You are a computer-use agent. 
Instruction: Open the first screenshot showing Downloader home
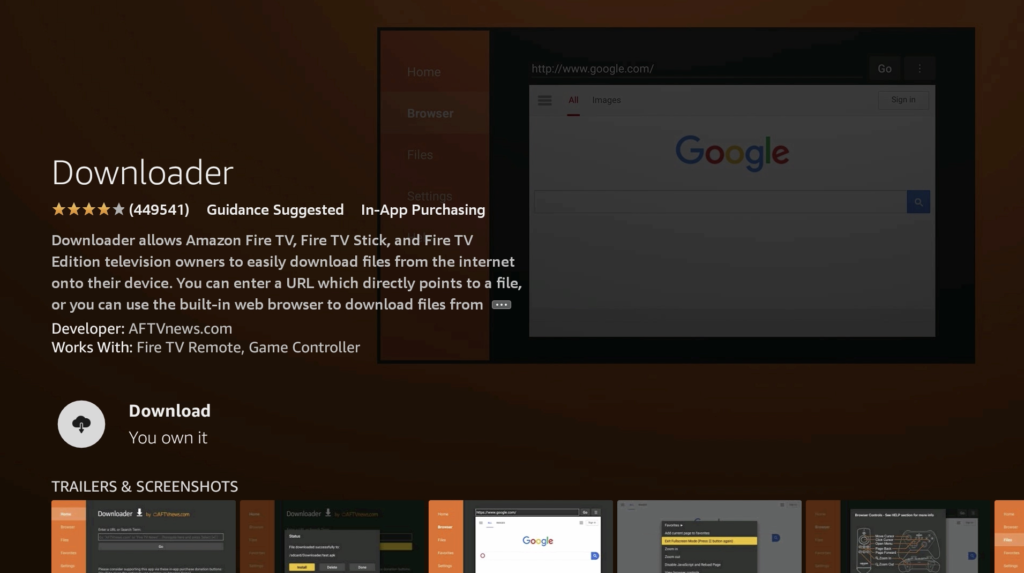pos(143,536)
